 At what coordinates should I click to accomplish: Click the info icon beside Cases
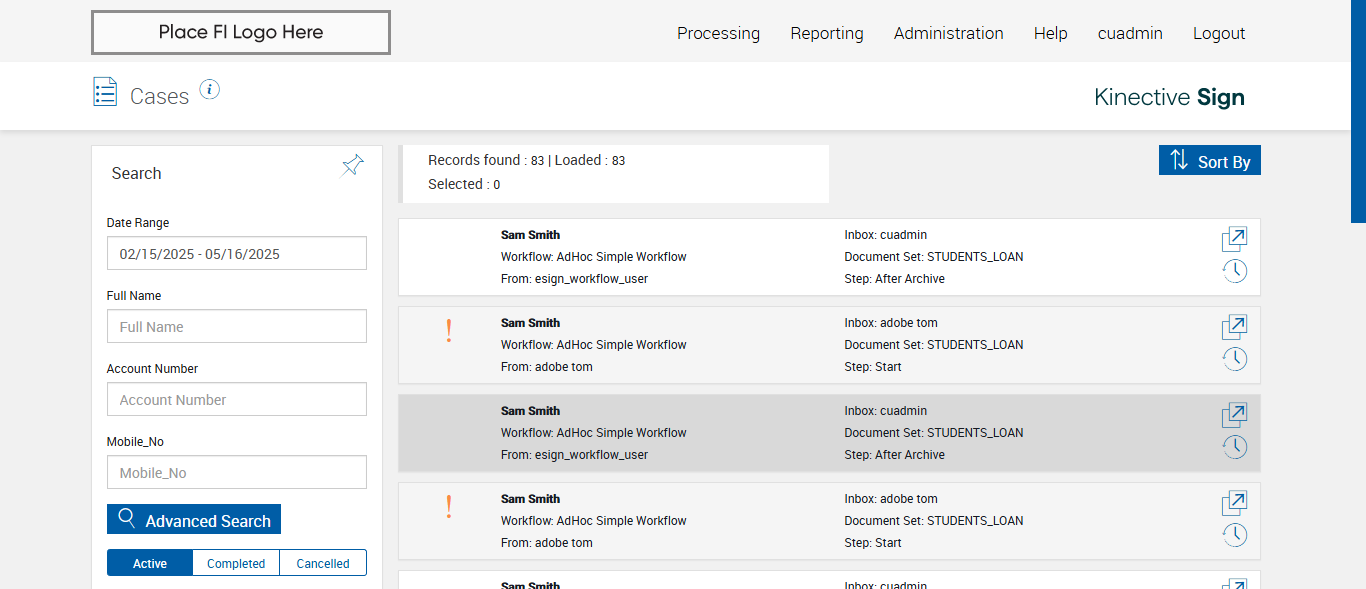(x=209, y=90)
